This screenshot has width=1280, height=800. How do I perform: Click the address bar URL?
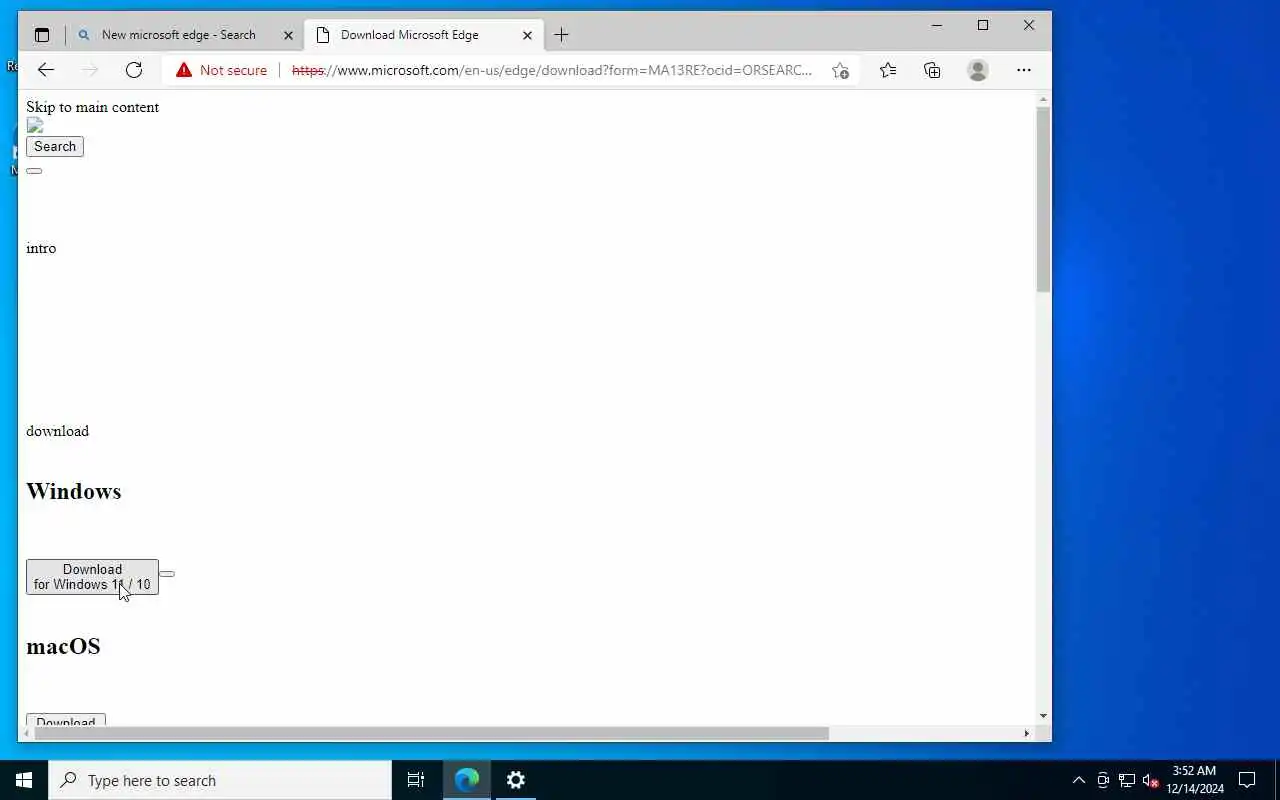coord(552,70)
